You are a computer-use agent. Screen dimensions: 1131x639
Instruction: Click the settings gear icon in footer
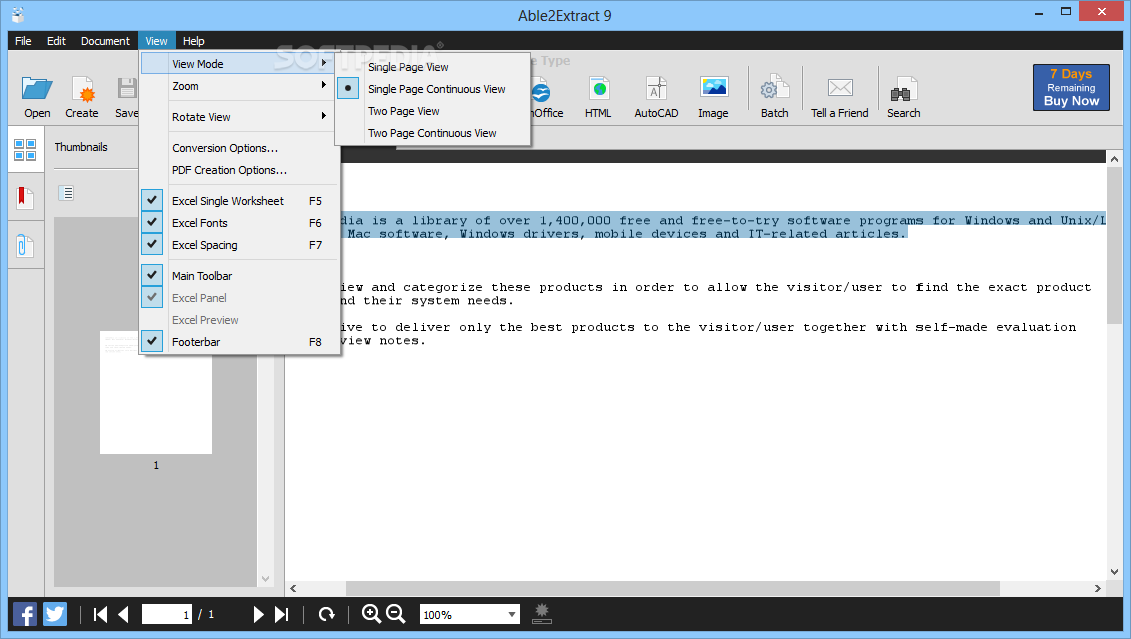click(x=542, y=614)
